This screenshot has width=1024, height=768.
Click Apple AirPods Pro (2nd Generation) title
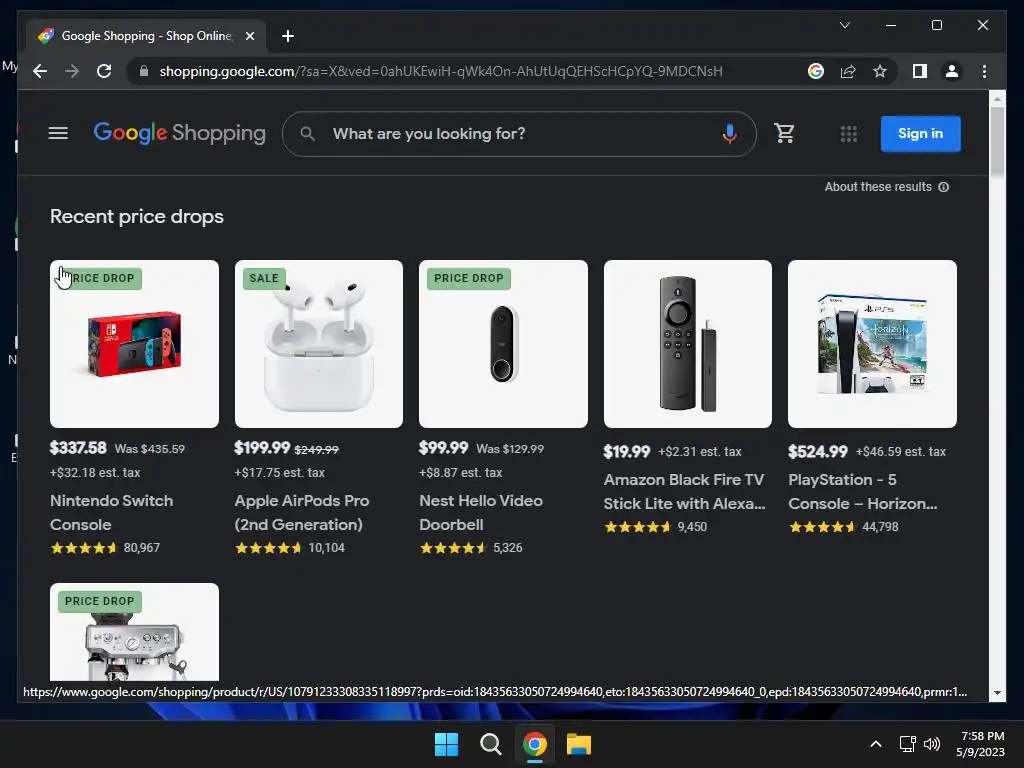click(x=302, y=513)
